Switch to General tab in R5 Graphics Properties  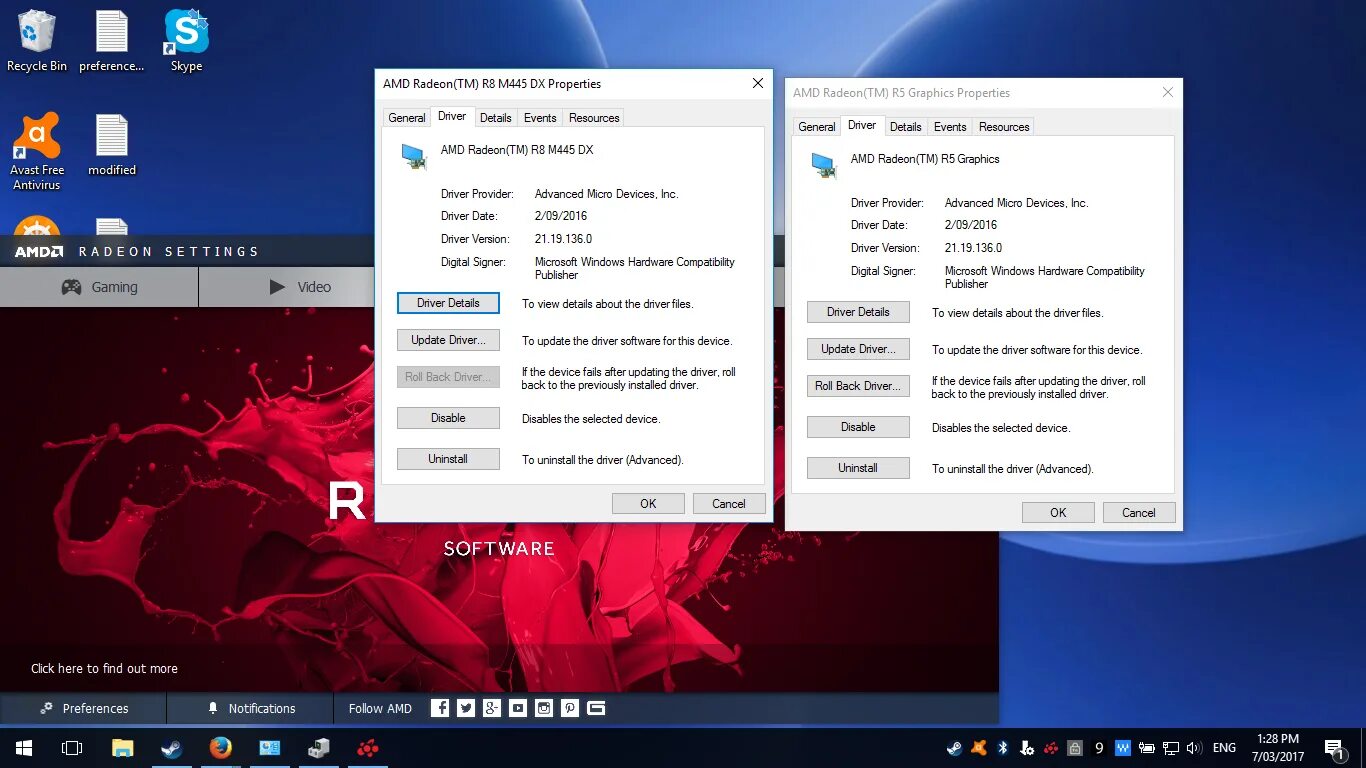(817, 127)
